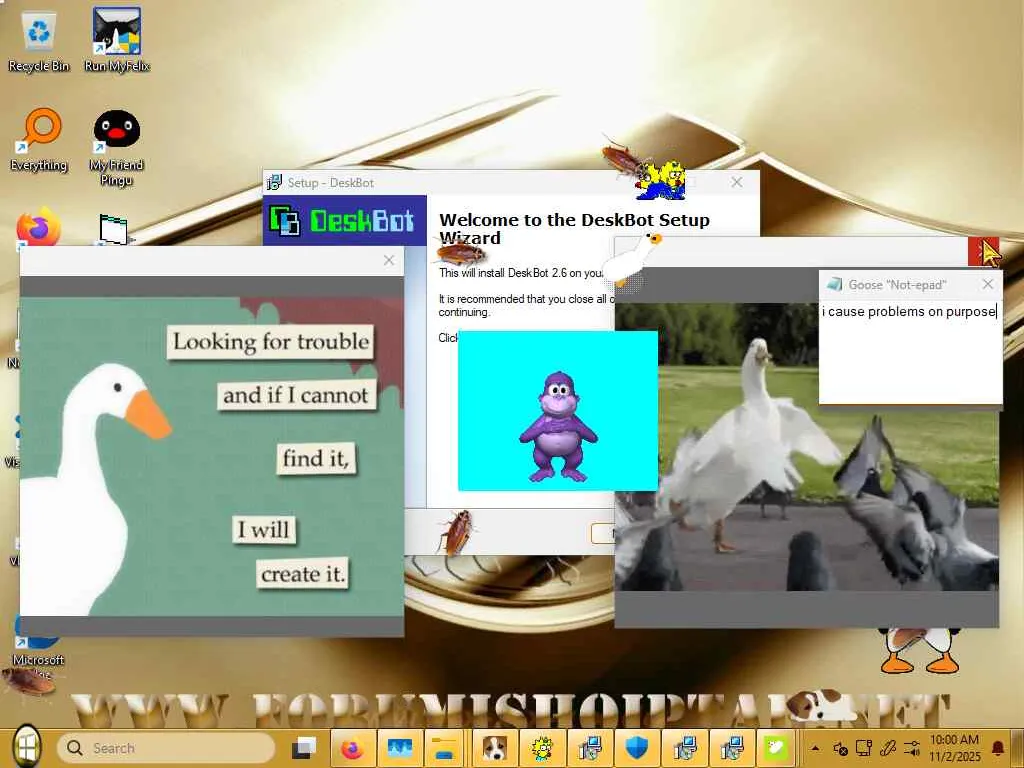Viewport: 1024px width, 768px height.
Task: Click the network computer tray icon
Action: coord(864,748)
